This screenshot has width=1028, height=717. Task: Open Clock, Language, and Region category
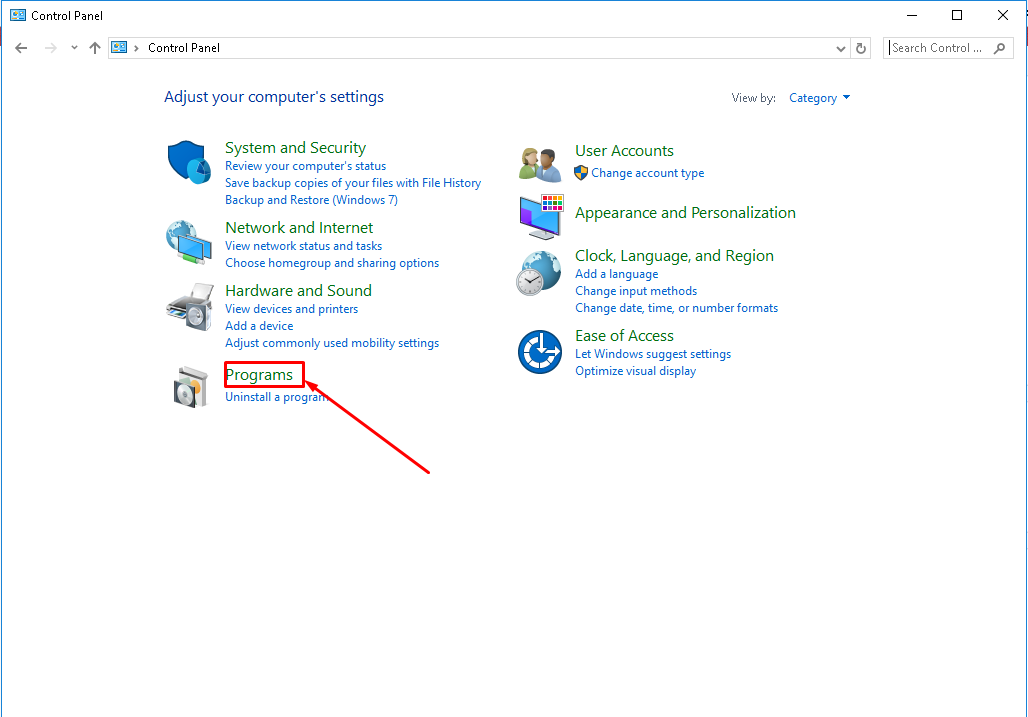pos(674,256)
